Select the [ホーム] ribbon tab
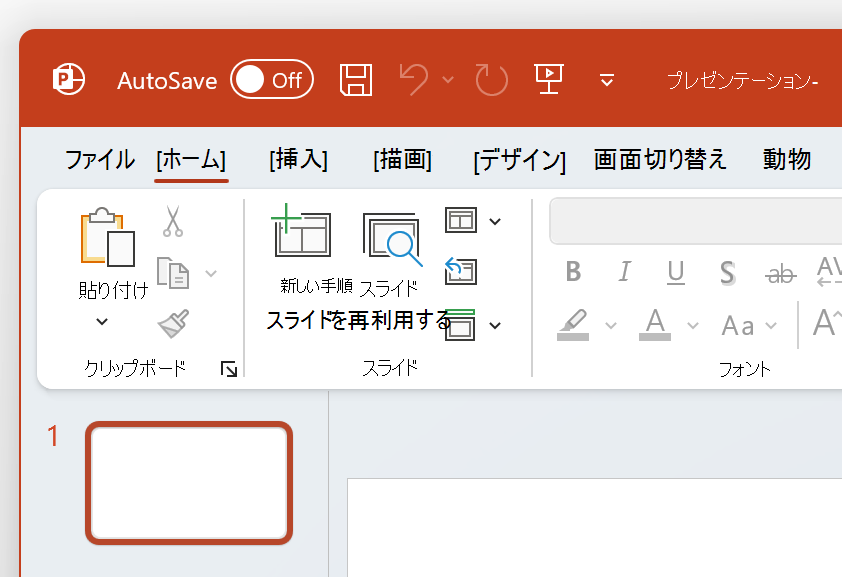 (191, 159)
